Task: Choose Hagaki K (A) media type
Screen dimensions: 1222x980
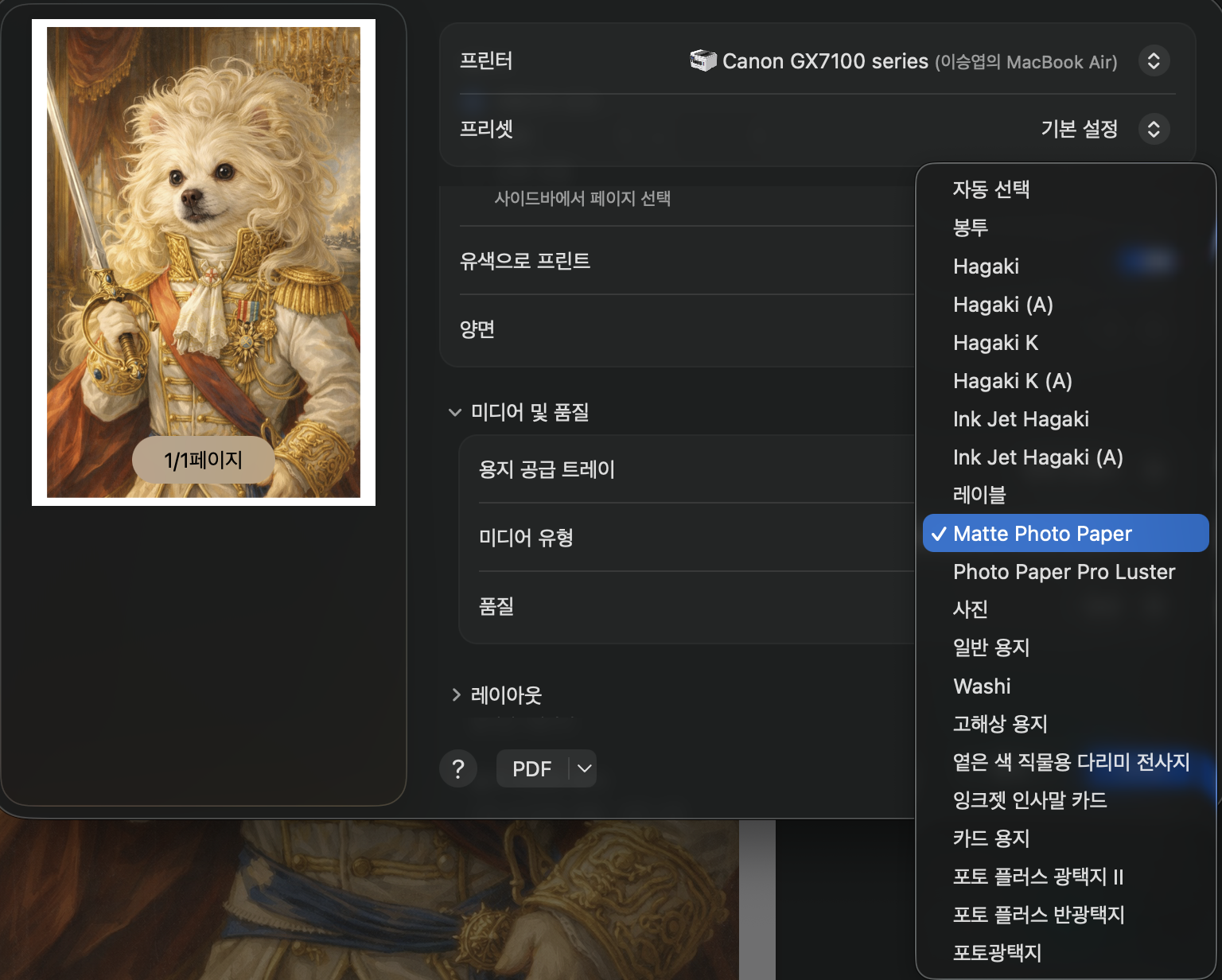Action: (1065, 380)
